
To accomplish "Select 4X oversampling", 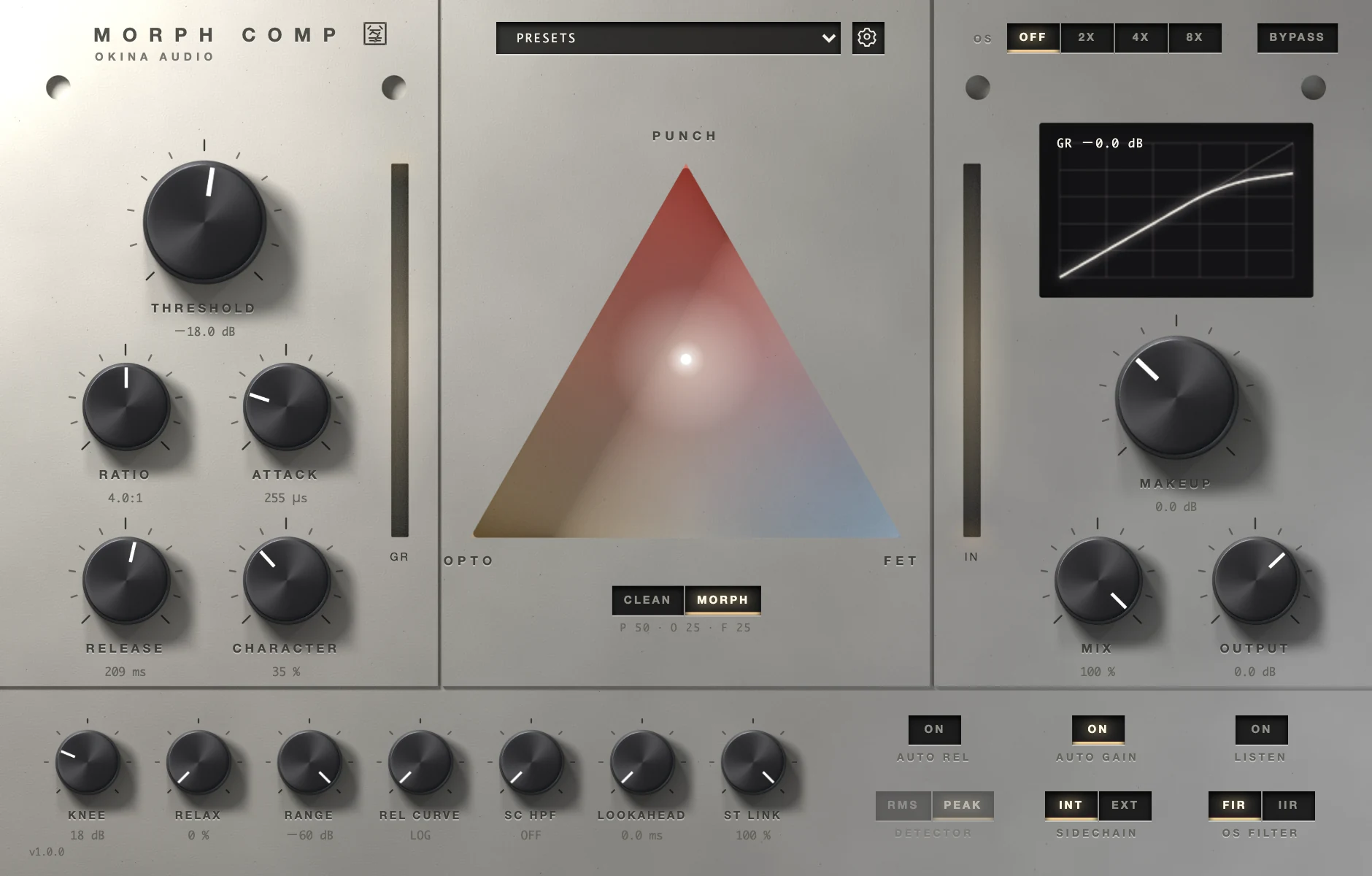I will (x=1141, y=37).
